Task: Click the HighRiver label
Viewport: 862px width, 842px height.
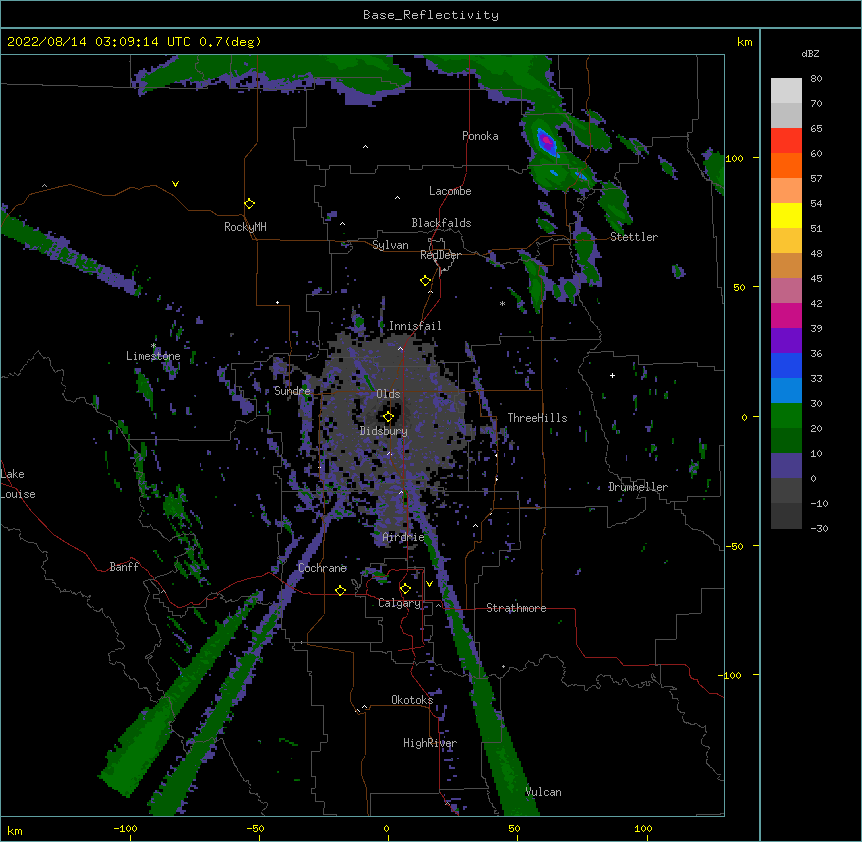Action: tap(430, 743)
